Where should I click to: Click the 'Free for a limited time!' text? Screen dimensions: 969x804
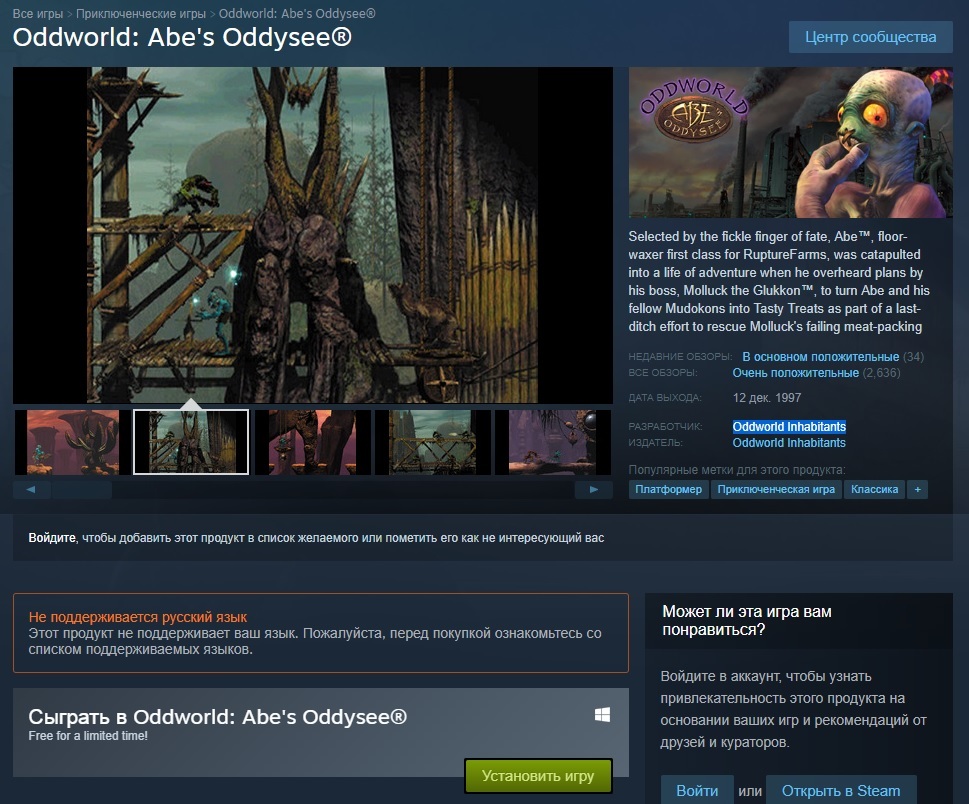pyautogui.click(x=88, y=735)
